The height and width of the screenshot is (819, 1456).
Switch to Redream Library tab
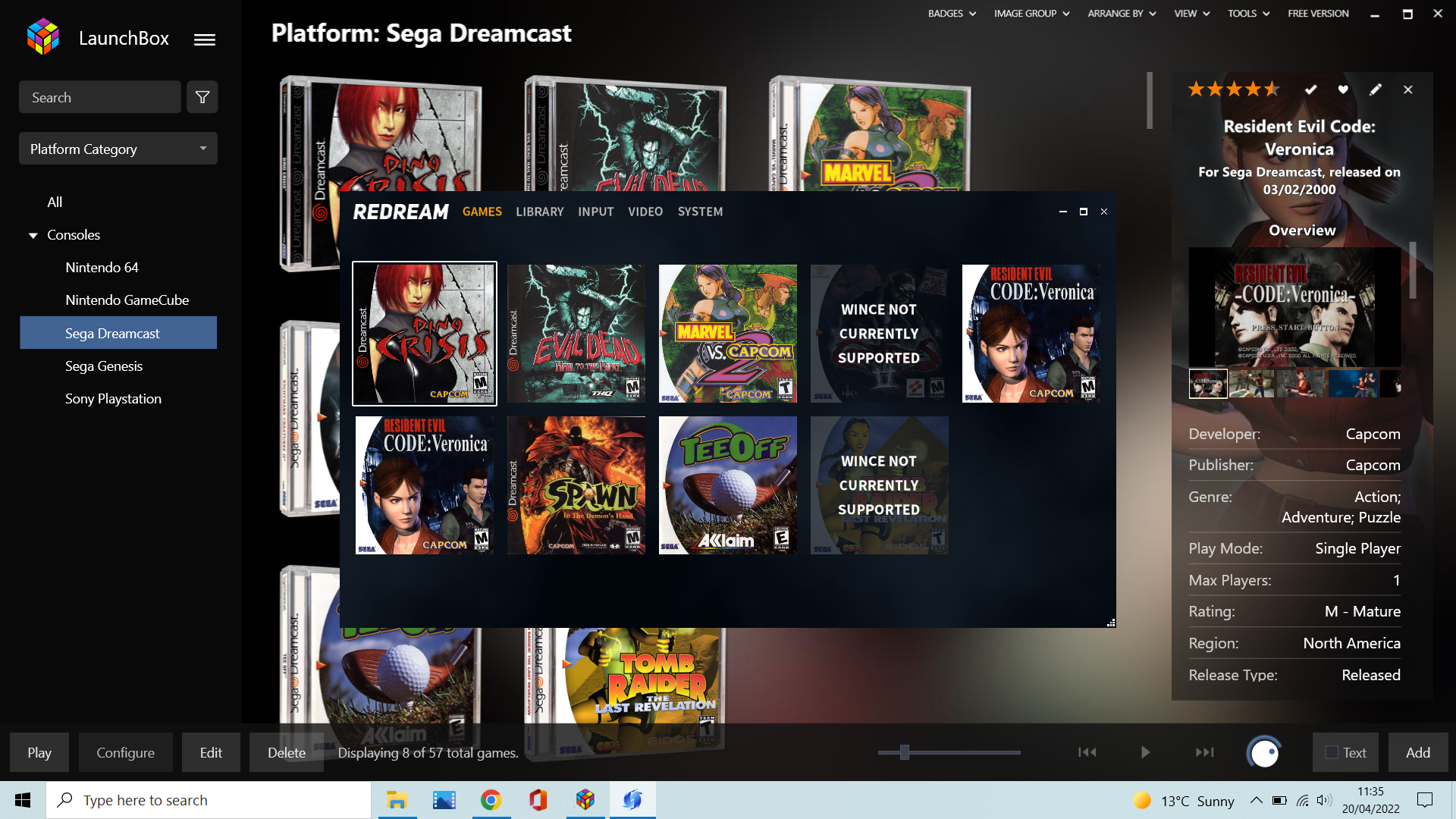[540, 212]
